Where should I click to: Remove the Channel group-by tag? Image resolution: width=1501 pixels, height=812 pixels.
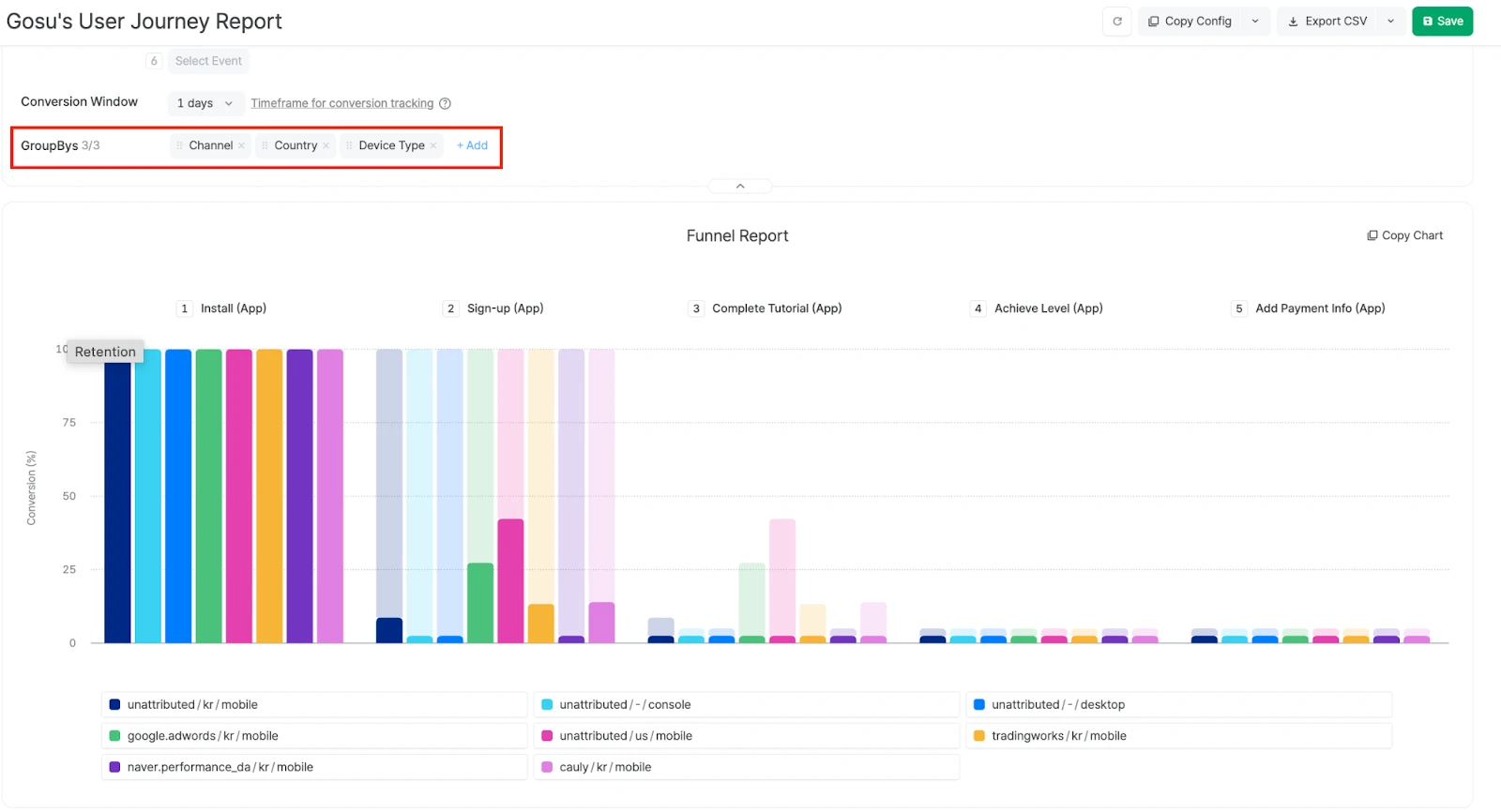(242, 145)
